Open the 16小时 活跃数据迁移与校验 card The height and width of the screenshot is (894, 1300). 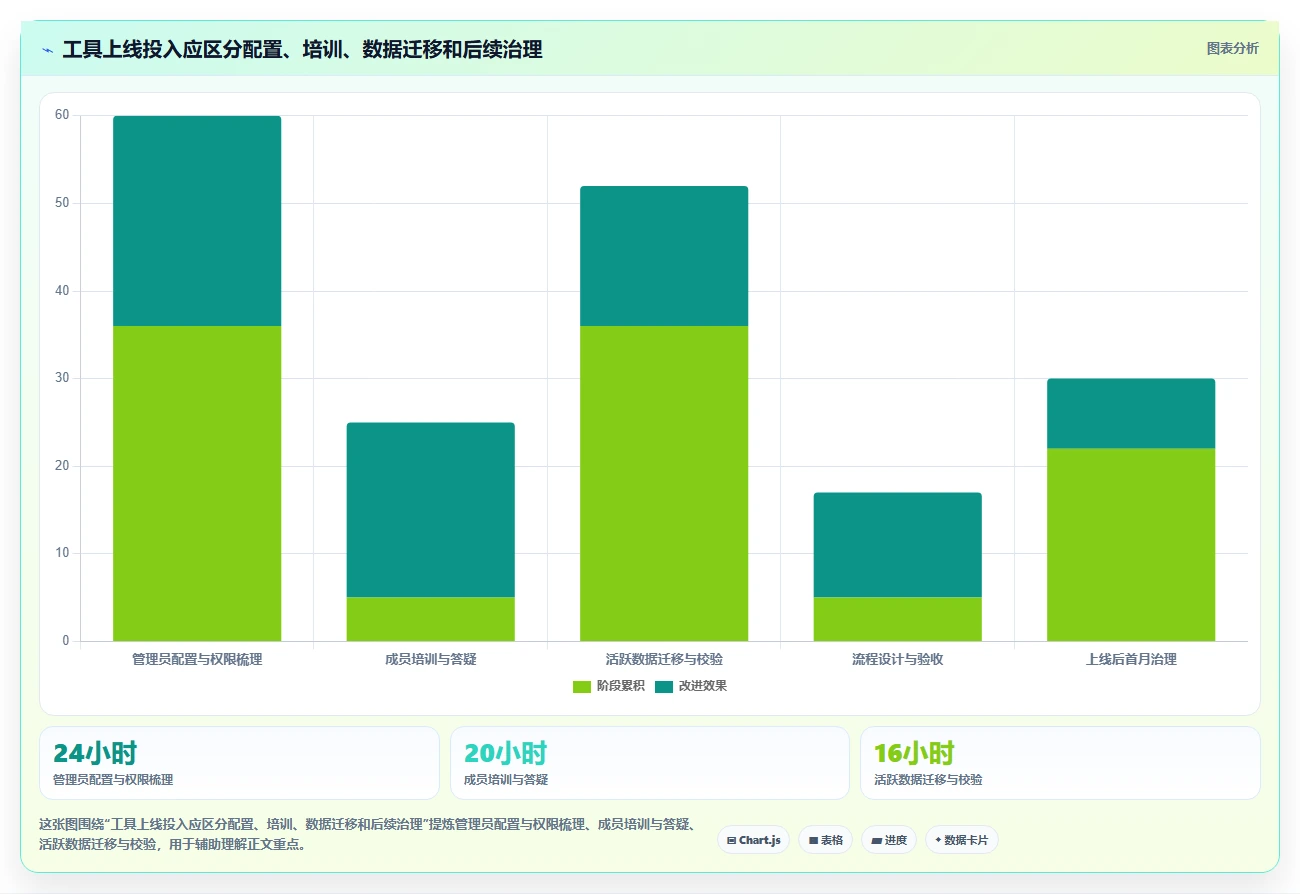1060,763
